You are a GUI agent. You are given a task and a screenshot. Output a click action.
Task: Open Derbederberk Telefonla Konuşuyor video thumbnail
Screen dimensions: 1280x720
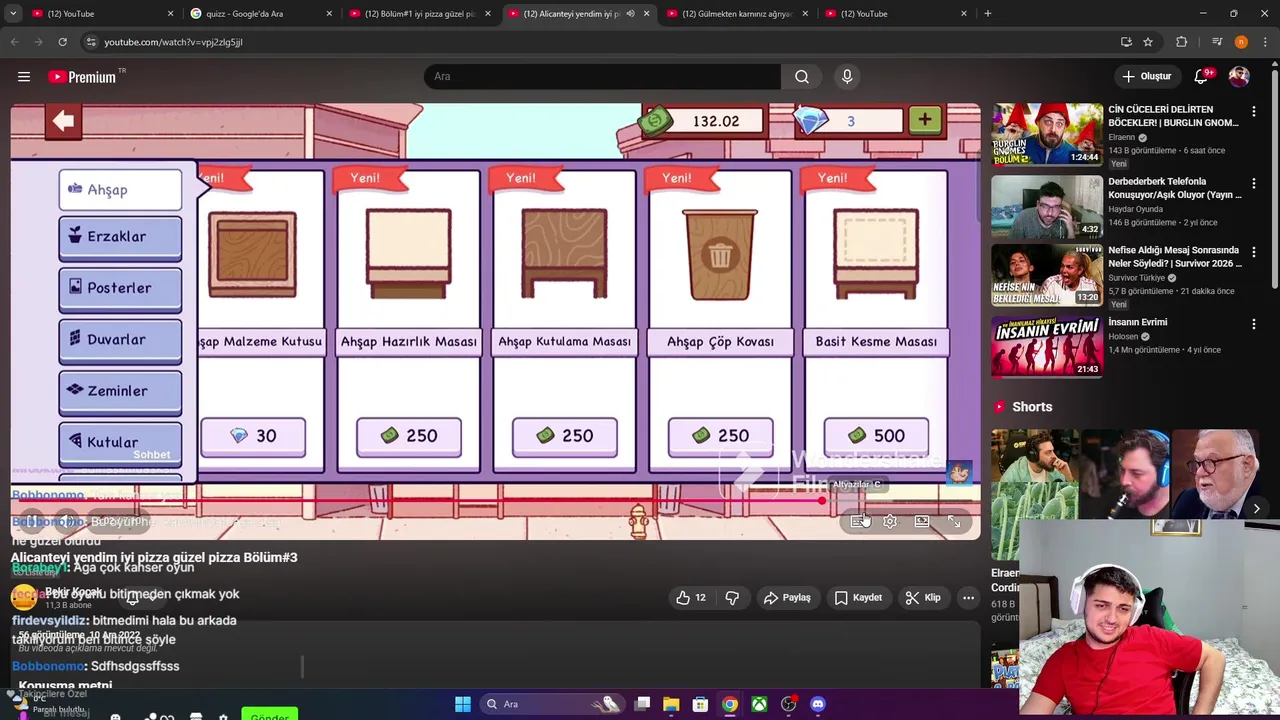(1047, 206)
